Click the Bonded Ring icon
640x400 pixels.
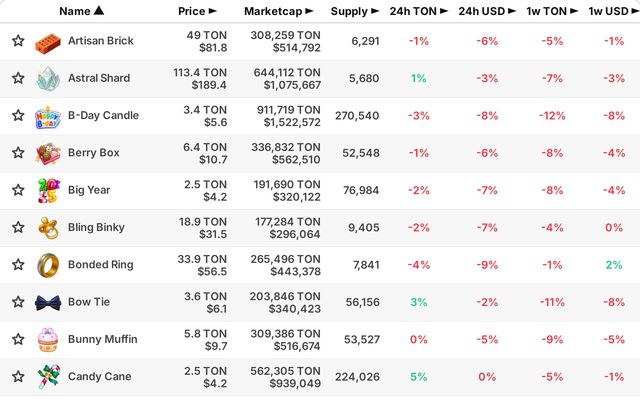point(48,265)
